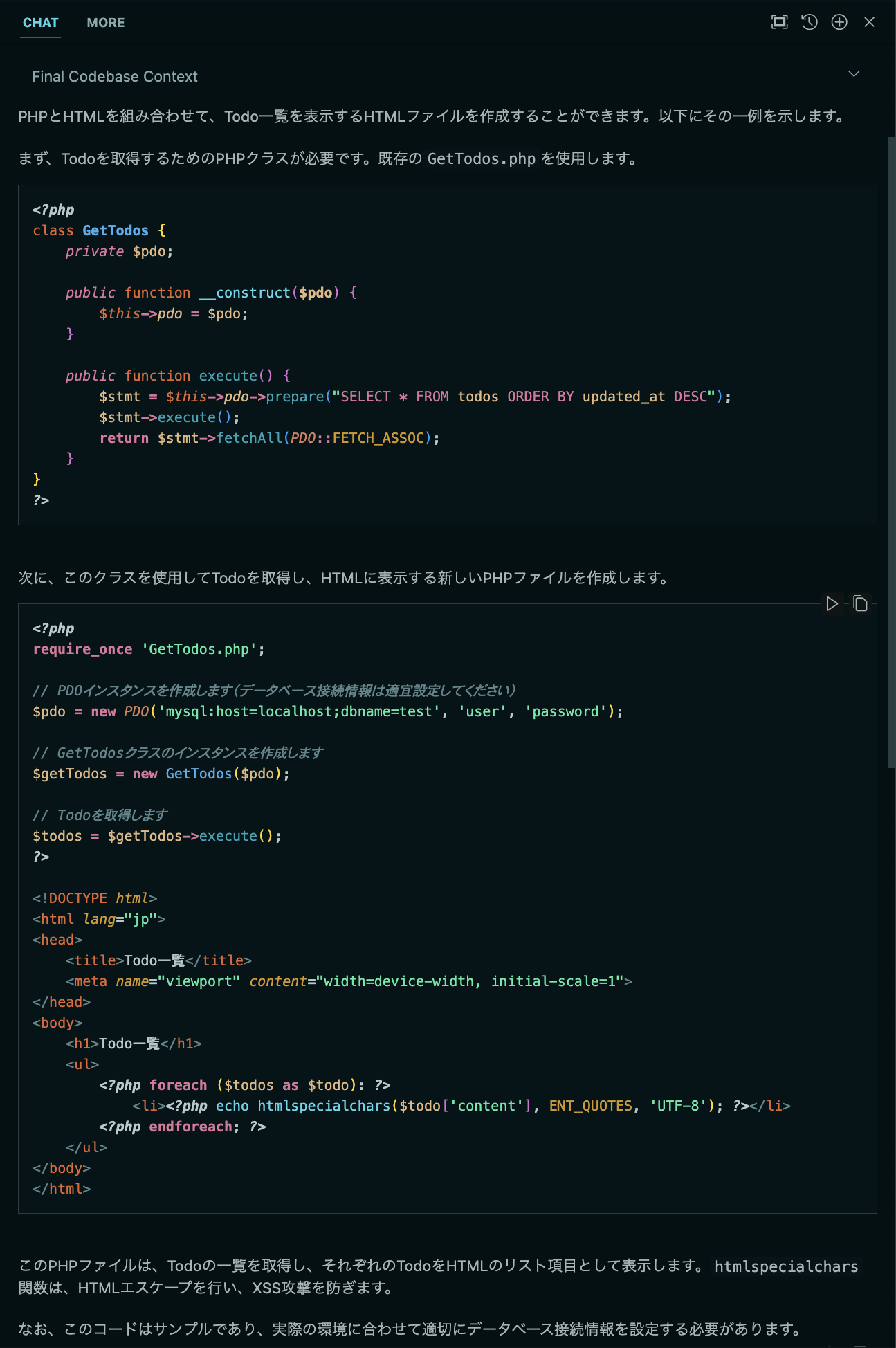The height and width of the screenshot is (1348, 896).
Task: Click the </body> closing tag line
Action: pyautogui.click(x=62, y=1168)
